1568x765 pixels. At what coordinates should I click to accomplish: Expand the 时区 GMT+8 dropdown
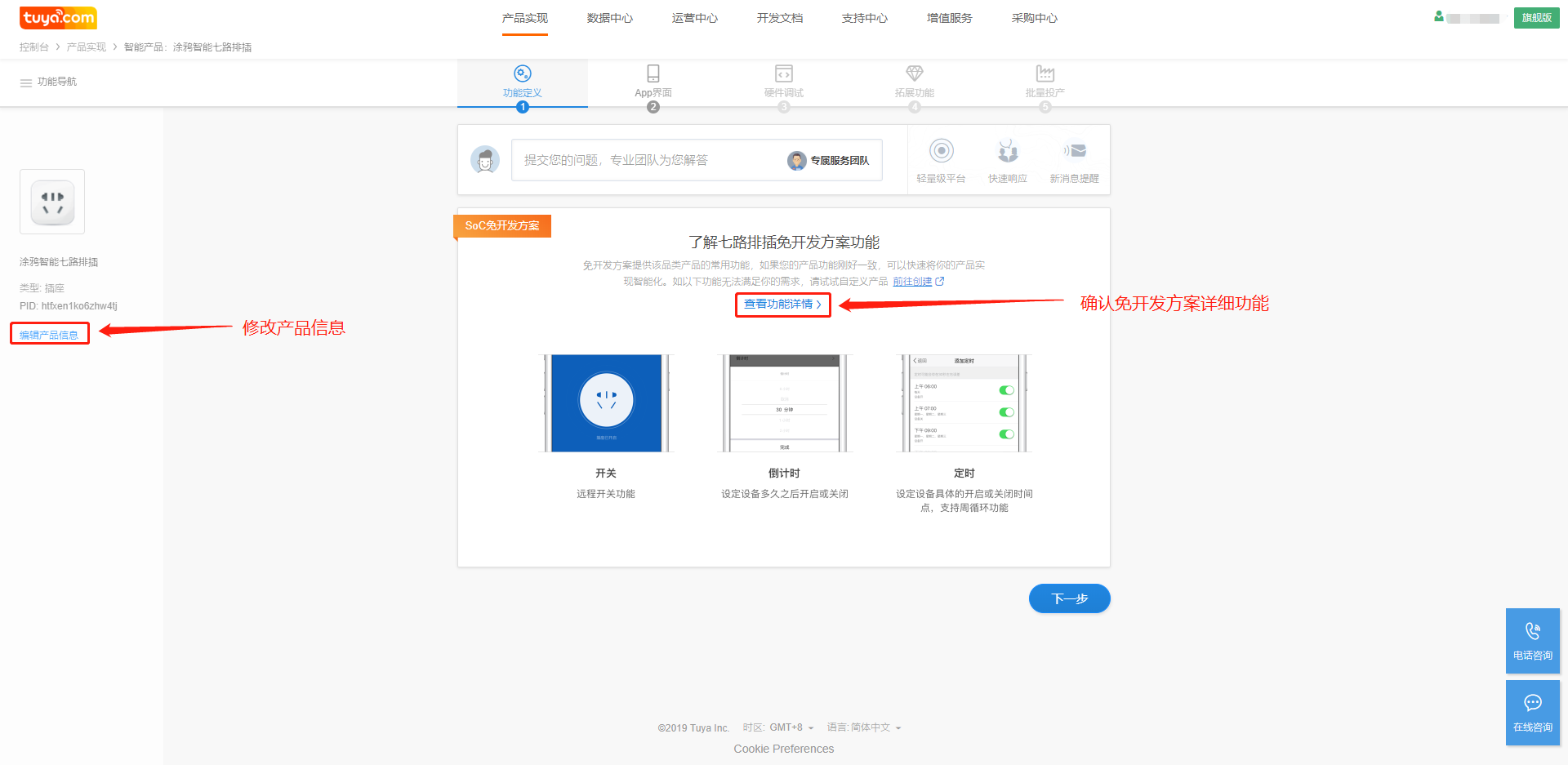[791, 727]
